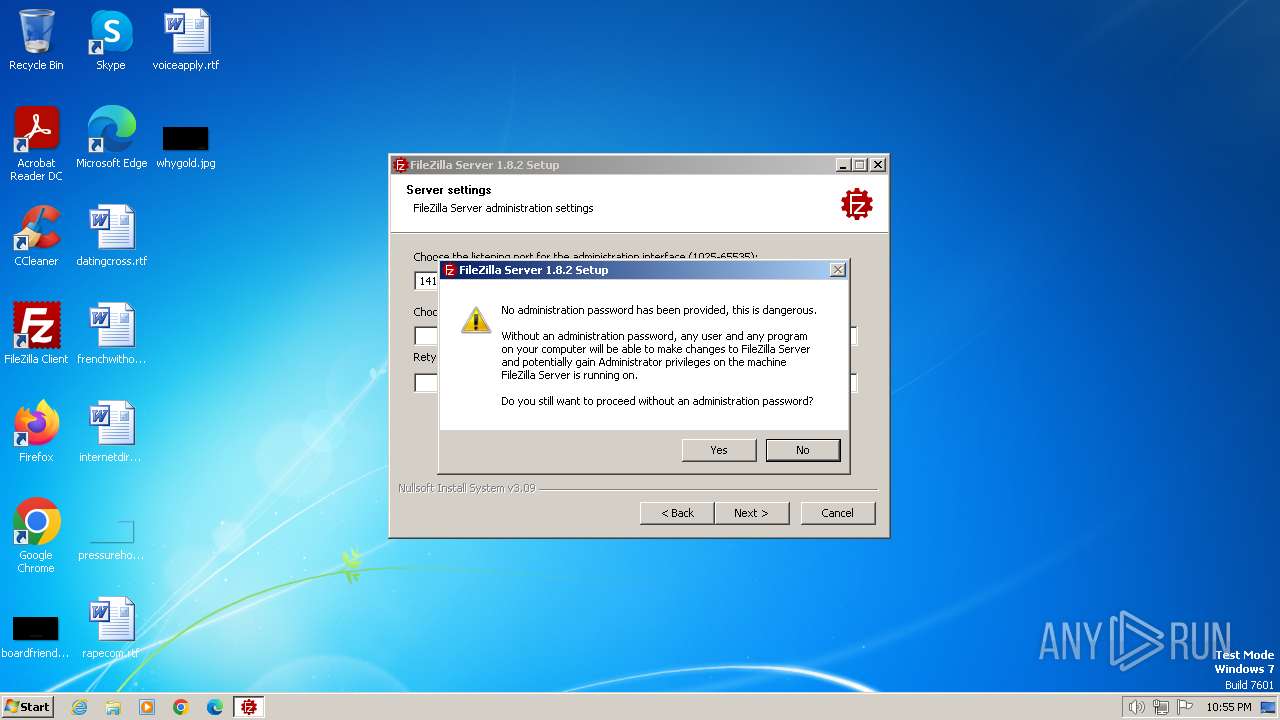Select the internetdir... document icon

pos(111,432)
